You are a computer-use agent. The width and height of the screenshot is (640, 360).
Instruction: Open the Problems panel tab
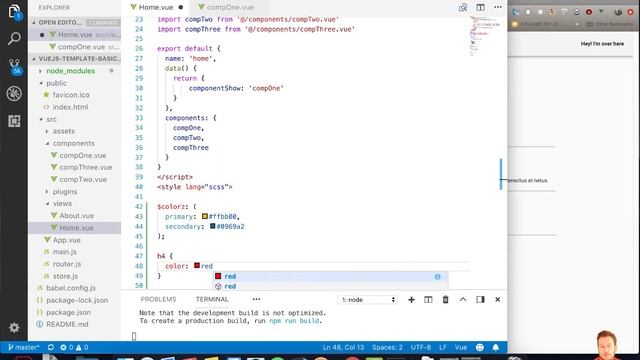[x=158, y=299]
